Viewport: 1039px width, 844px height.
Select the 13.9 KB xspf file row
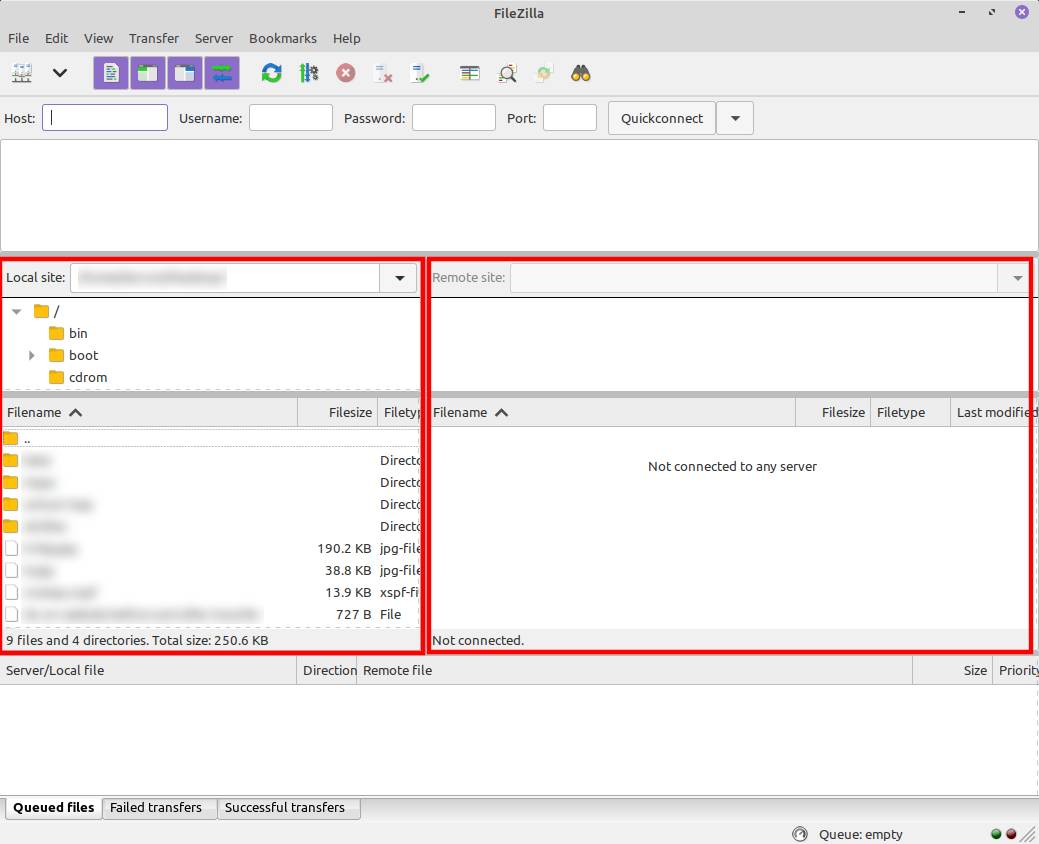pyautogui.click(x=211, y=592)
